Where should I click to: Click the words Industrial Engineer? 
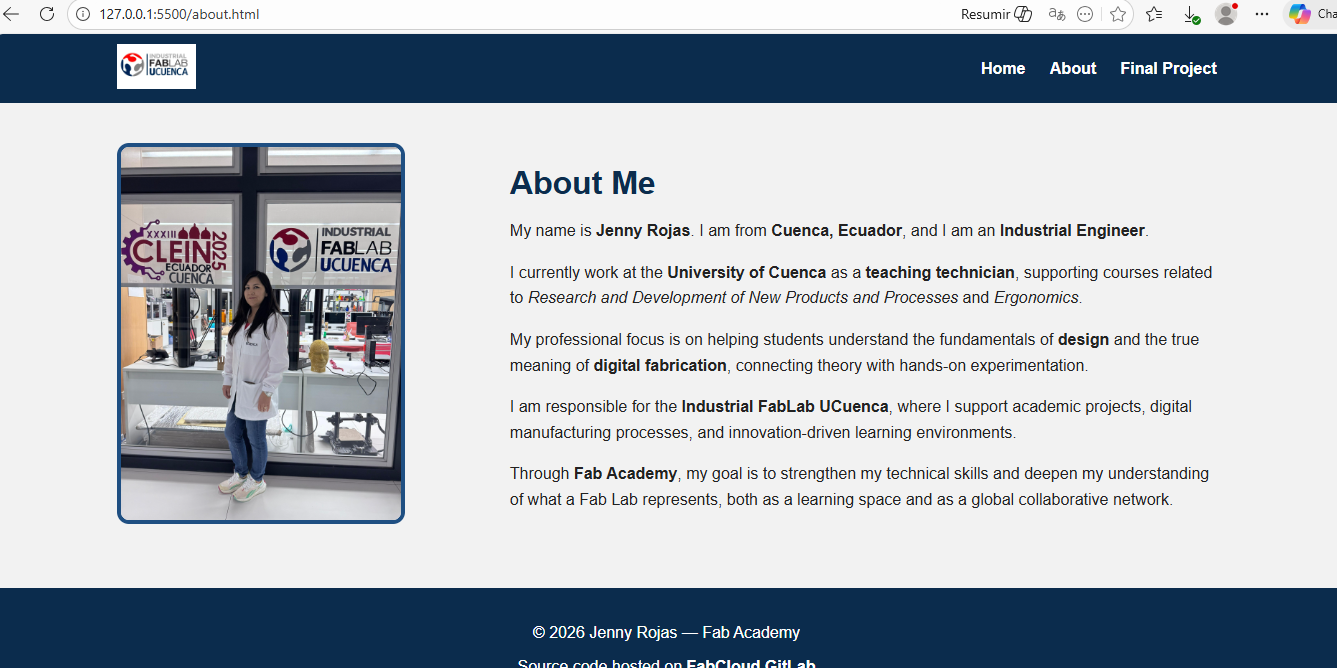(1072, 230)
